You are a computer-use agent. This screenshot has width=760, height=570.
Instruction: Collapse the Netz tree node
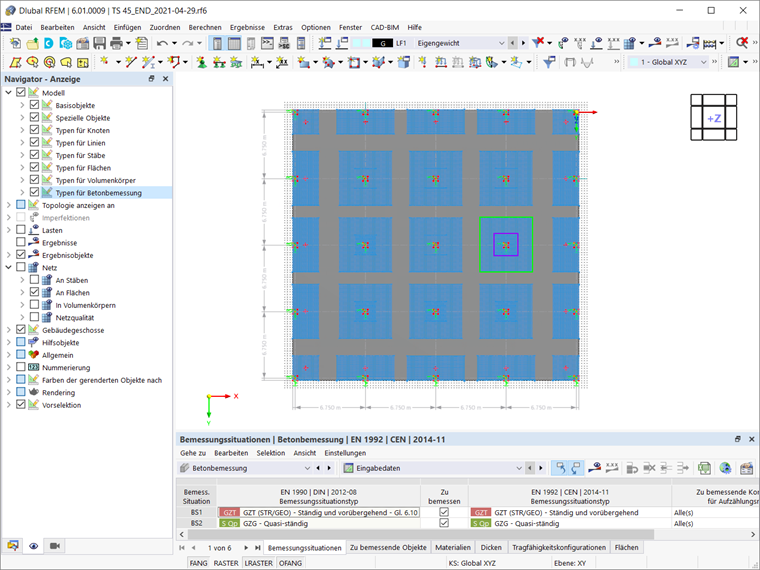(x=8, y=267)
